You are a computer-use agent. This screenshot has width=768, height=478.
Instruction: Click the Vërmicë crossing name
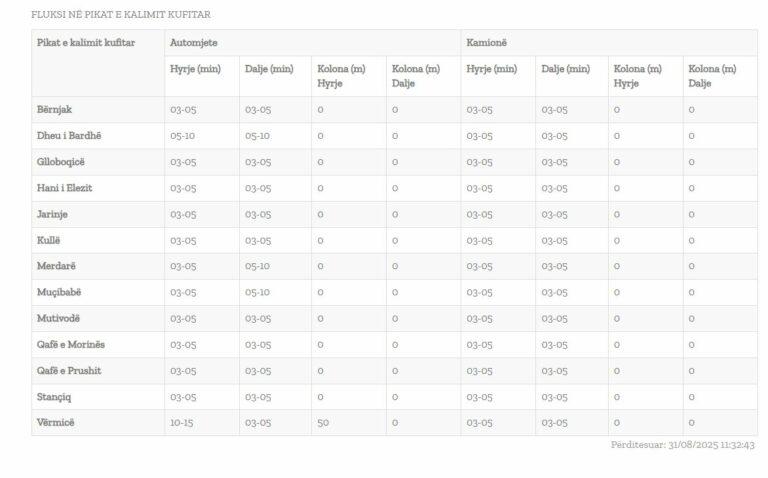click(56, 422)
